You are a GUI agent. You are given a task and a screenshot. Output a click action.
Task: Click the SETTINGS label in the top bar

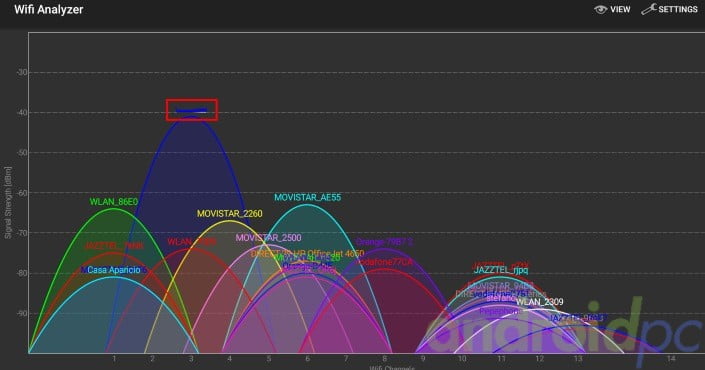click(x=678, y=9)
